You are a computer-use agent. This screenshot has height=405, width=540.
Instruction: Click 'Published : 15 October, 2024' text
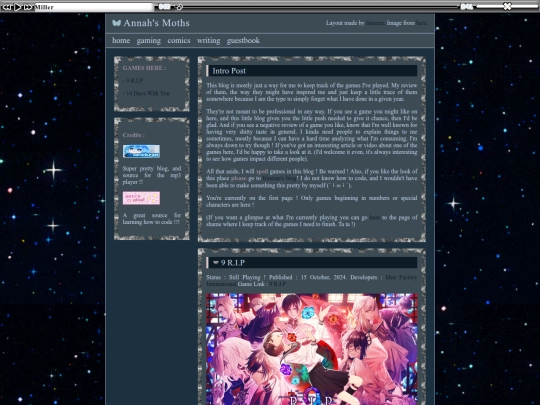[x=307, y=277]
